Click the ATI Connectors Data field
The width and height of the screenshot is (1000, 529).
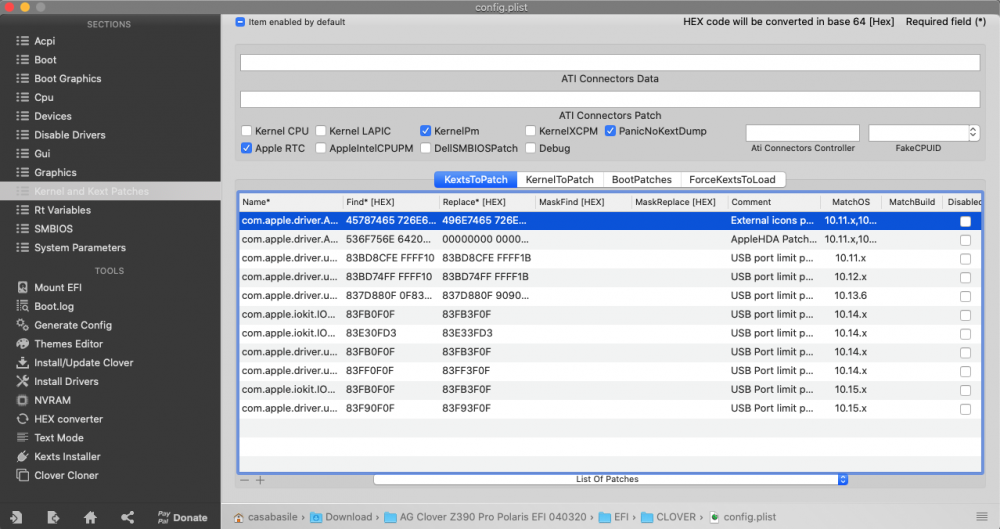pyautogui.click(x=610, y=63)
